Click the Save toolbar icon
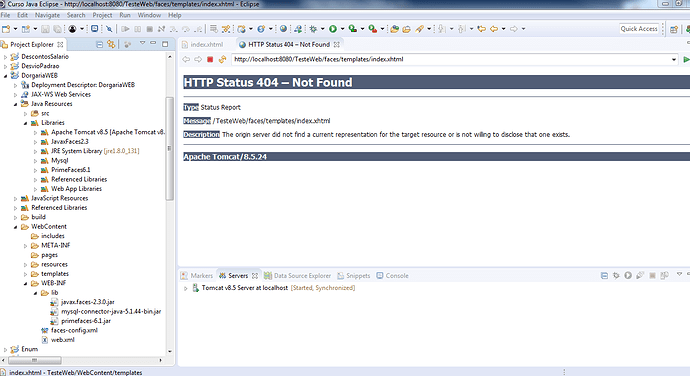Viewport: 690px width, 376px height. click(45, 29)
